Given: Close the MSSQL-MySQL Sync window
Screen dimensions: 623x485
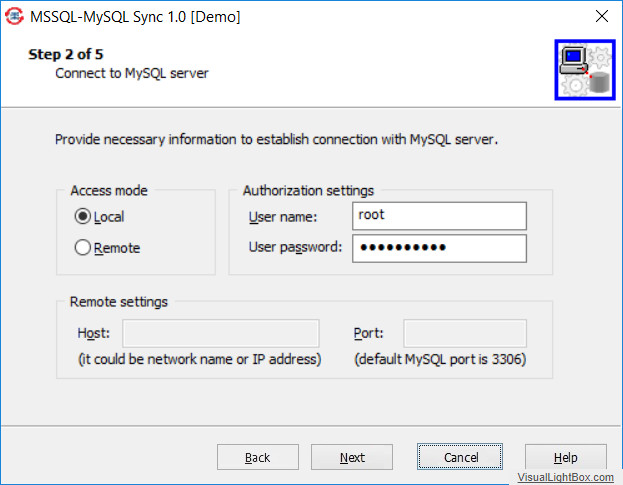Looking at the screenshot, I should coord(602,16).
